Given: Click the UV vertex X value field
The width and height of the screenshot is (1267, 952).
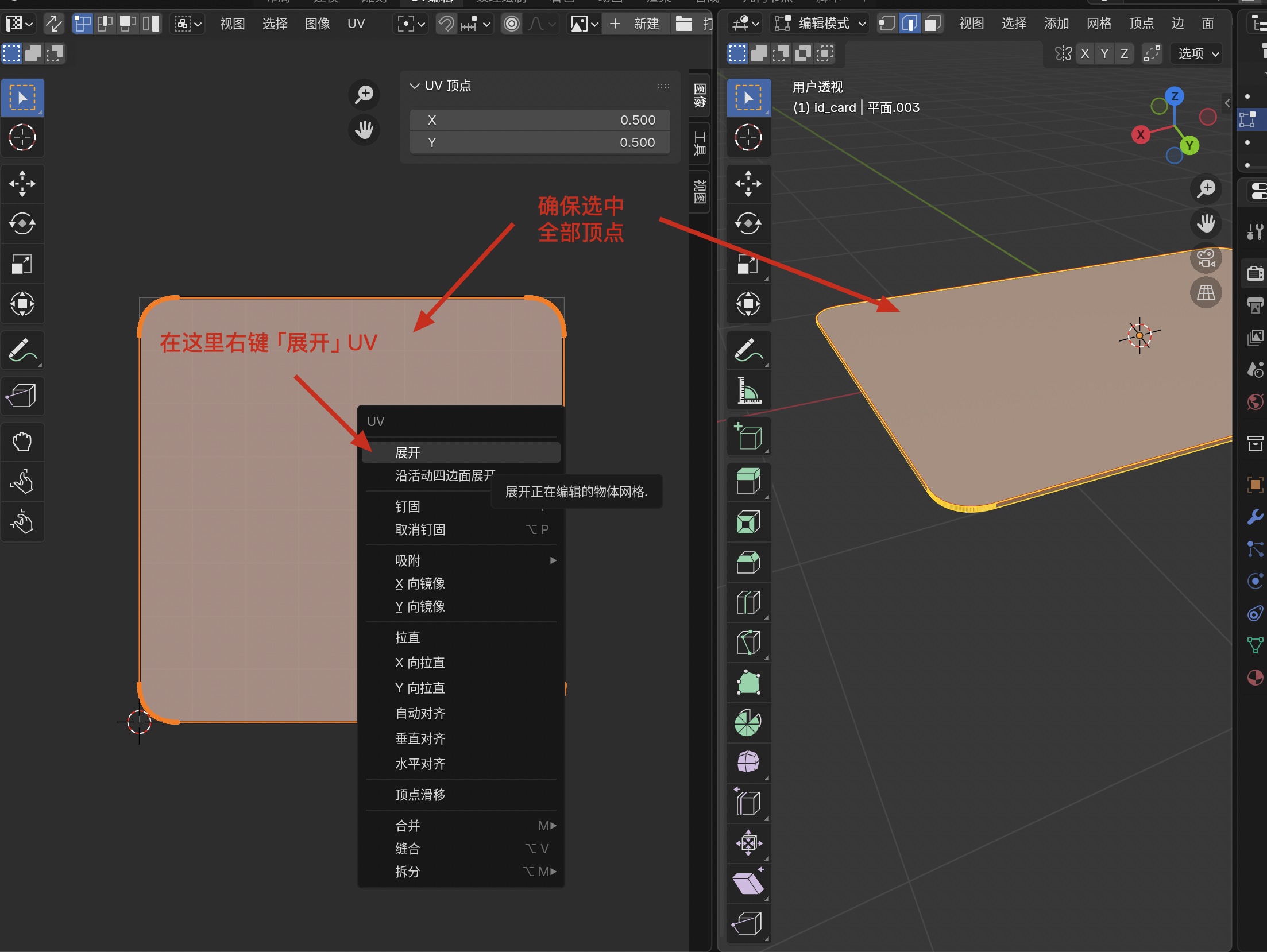Looking at the screenshot, I should 540,120.
